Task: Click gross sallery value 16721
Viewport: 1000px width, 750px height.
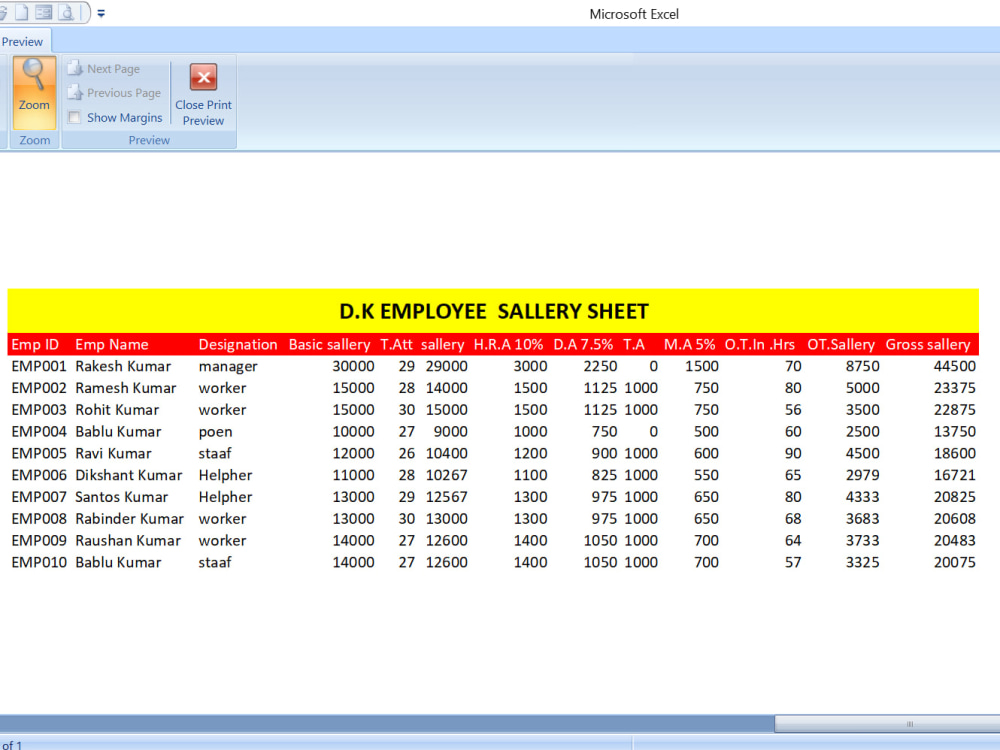Action: 955,475
